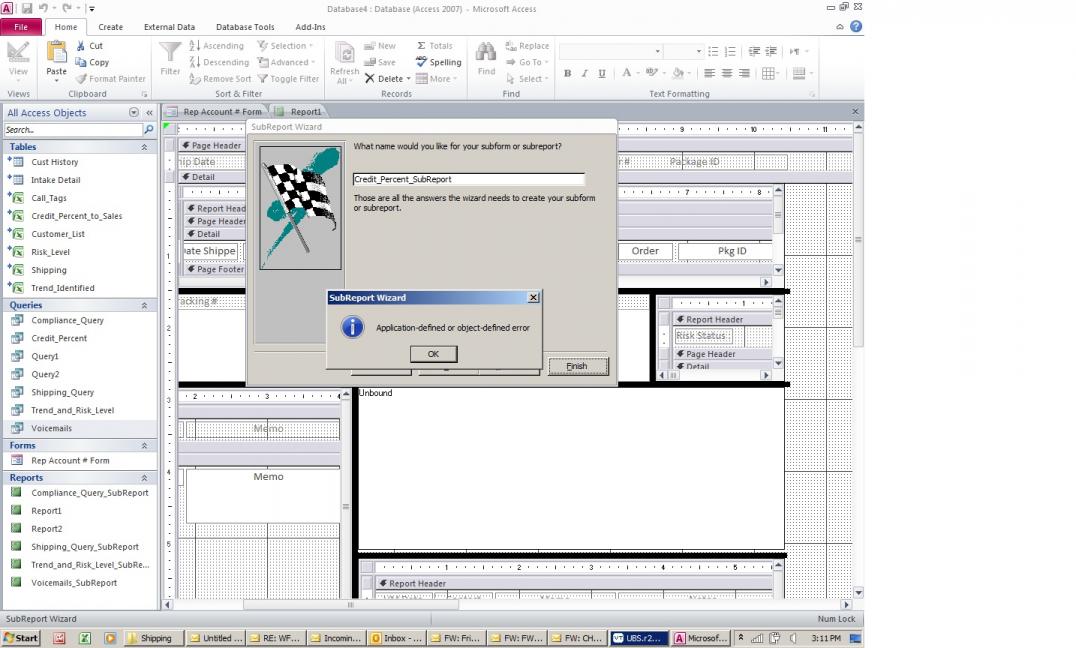This screenshot has width=1076, height=648.
Task: Click the navigation pane Search box
Action: 73,130
